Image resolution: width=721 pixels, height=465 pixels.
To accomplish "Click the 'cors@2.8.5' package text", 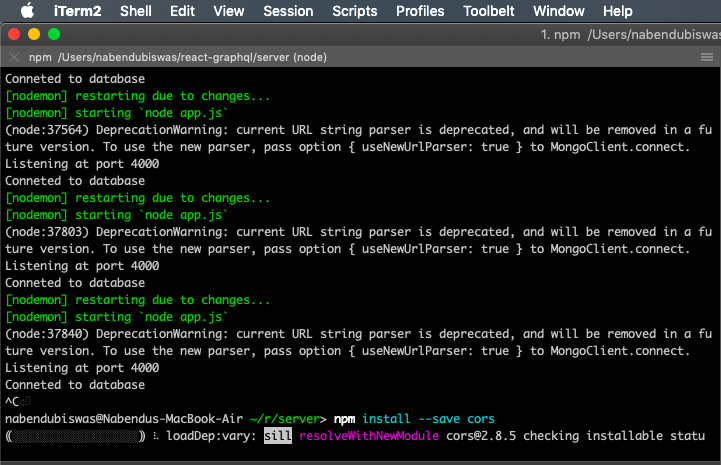I will (x=481, y=436).
